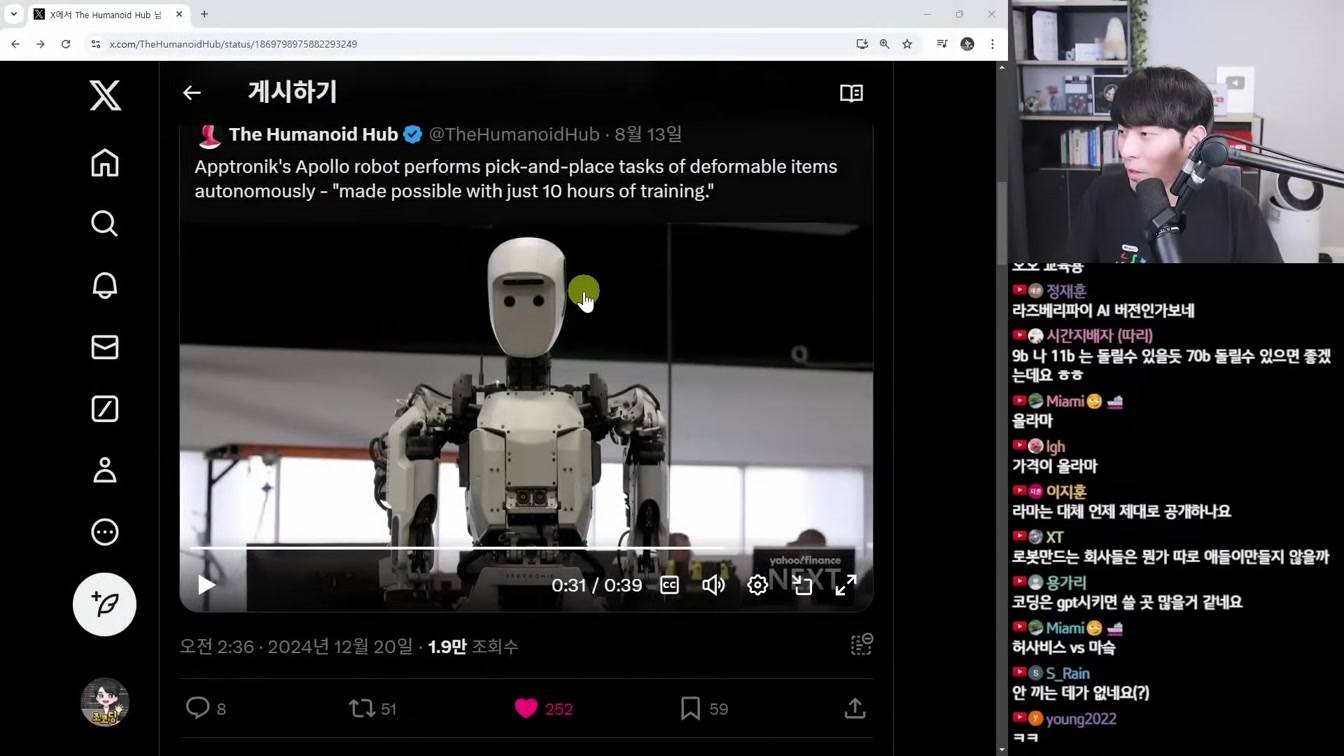
Task: Bookmark this page with star icon
Action: pyautogui.click(x=907, y=44)
